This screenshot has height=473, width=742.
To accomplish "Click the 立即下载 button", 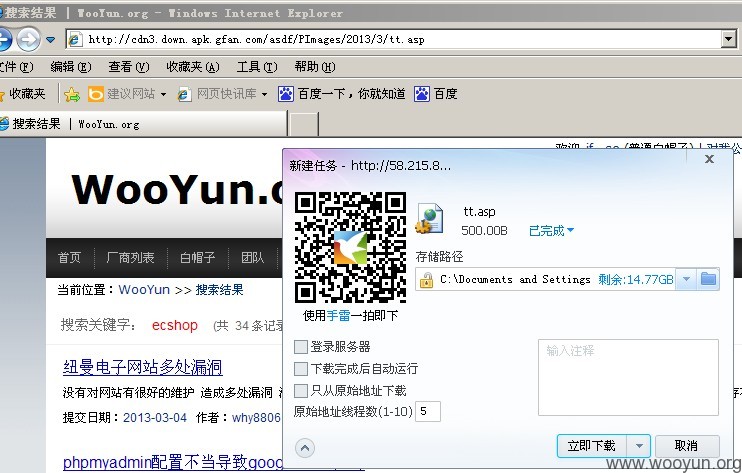I will click(x=592, y=446).
